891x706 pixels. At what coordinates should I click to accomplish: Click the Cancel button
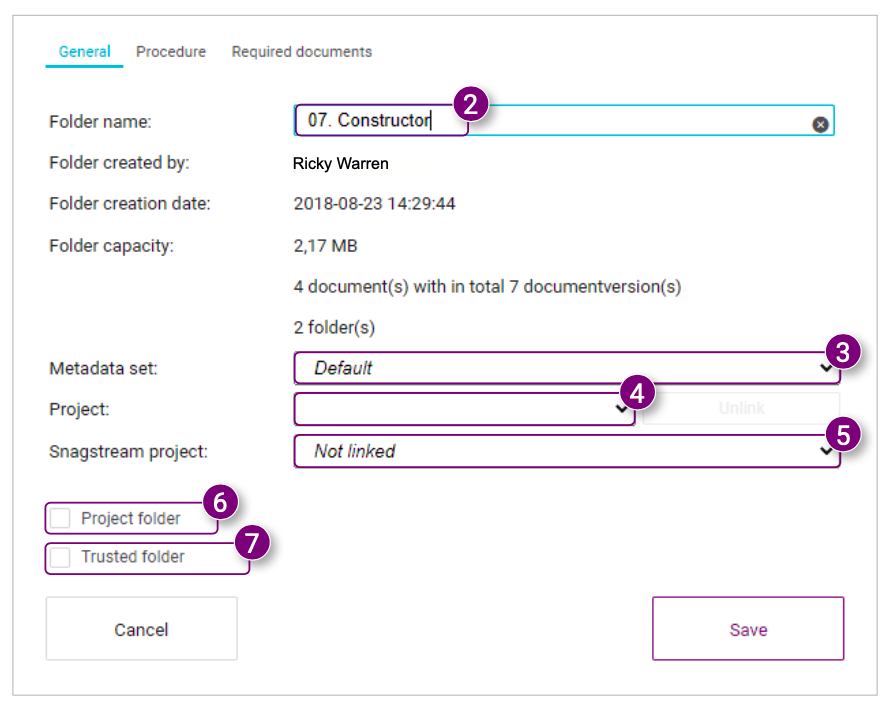click(141, 629)
